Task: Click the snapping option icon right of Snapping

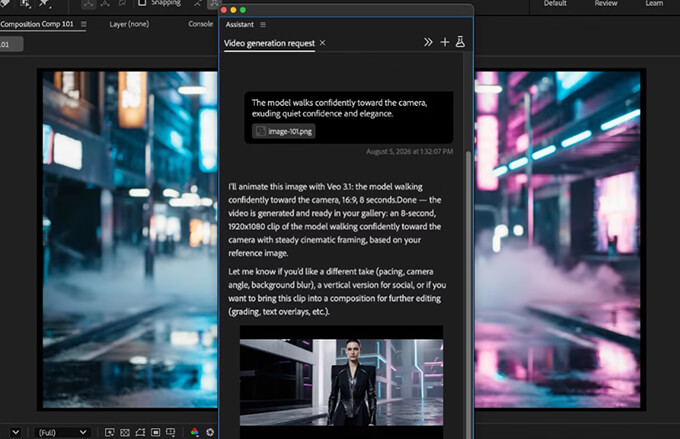Action: 197,3
